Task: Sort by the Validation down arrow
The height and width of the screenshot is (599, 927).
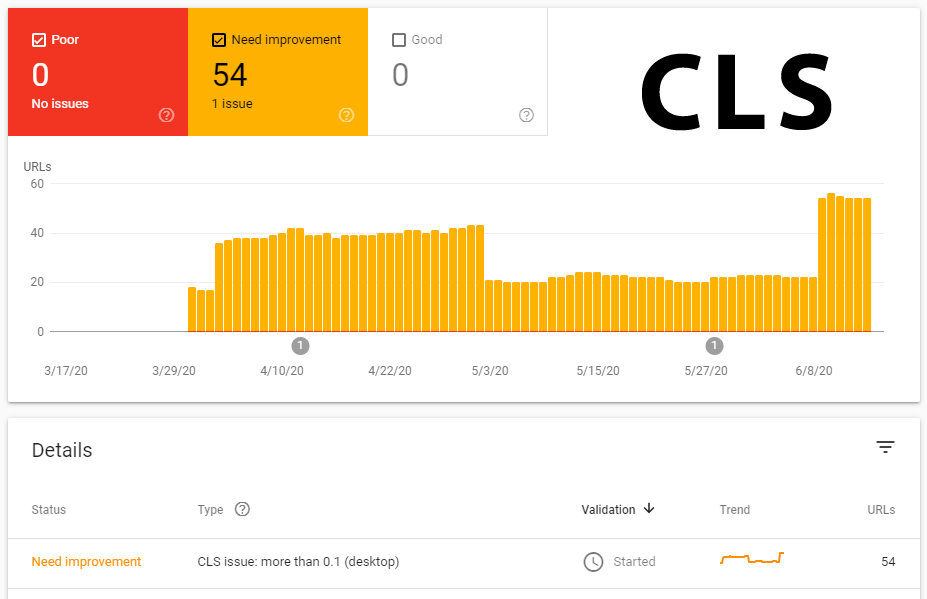Action: tap(649, 509)
